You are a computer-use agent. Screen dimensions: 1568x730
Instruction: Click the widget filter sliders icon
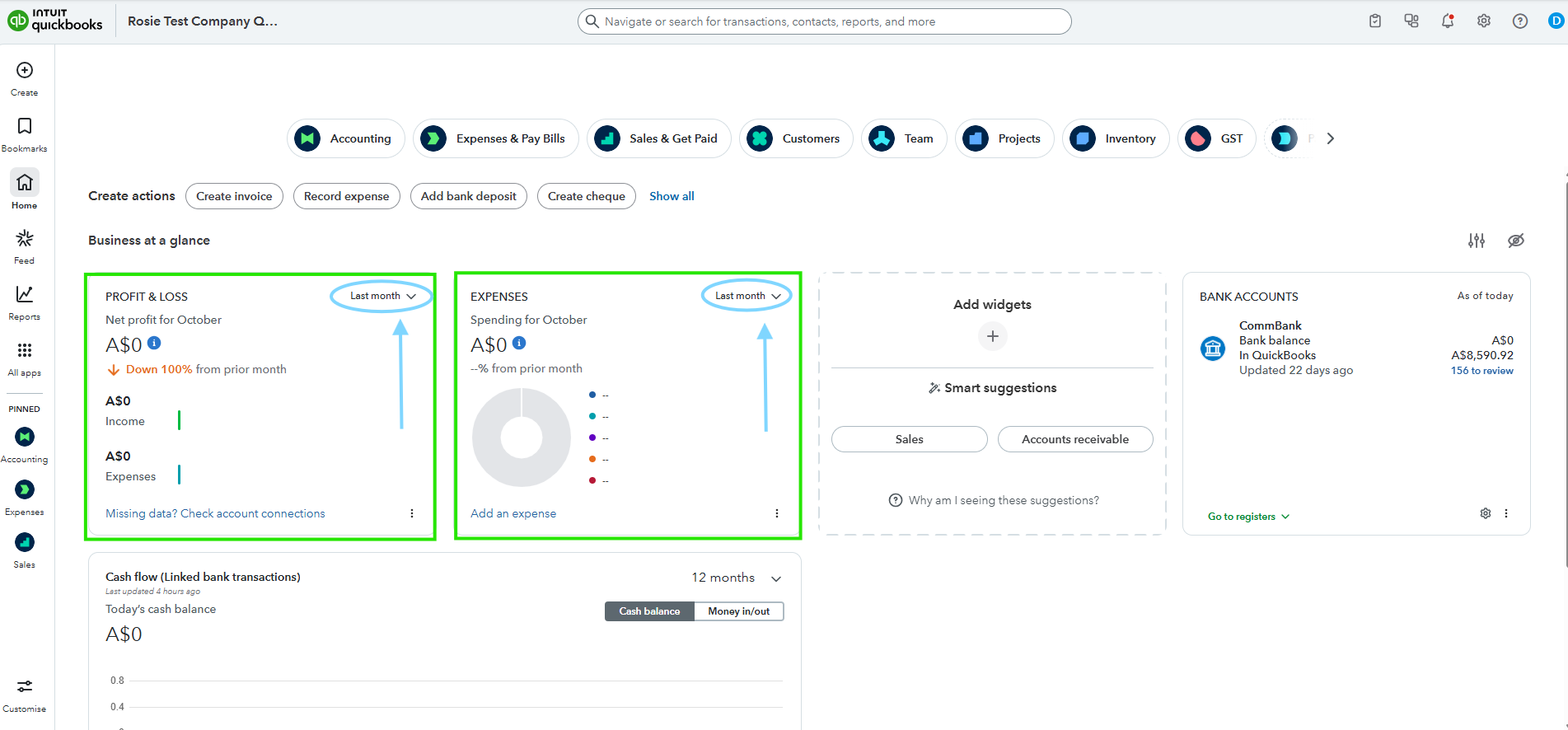click(1476, 241)
